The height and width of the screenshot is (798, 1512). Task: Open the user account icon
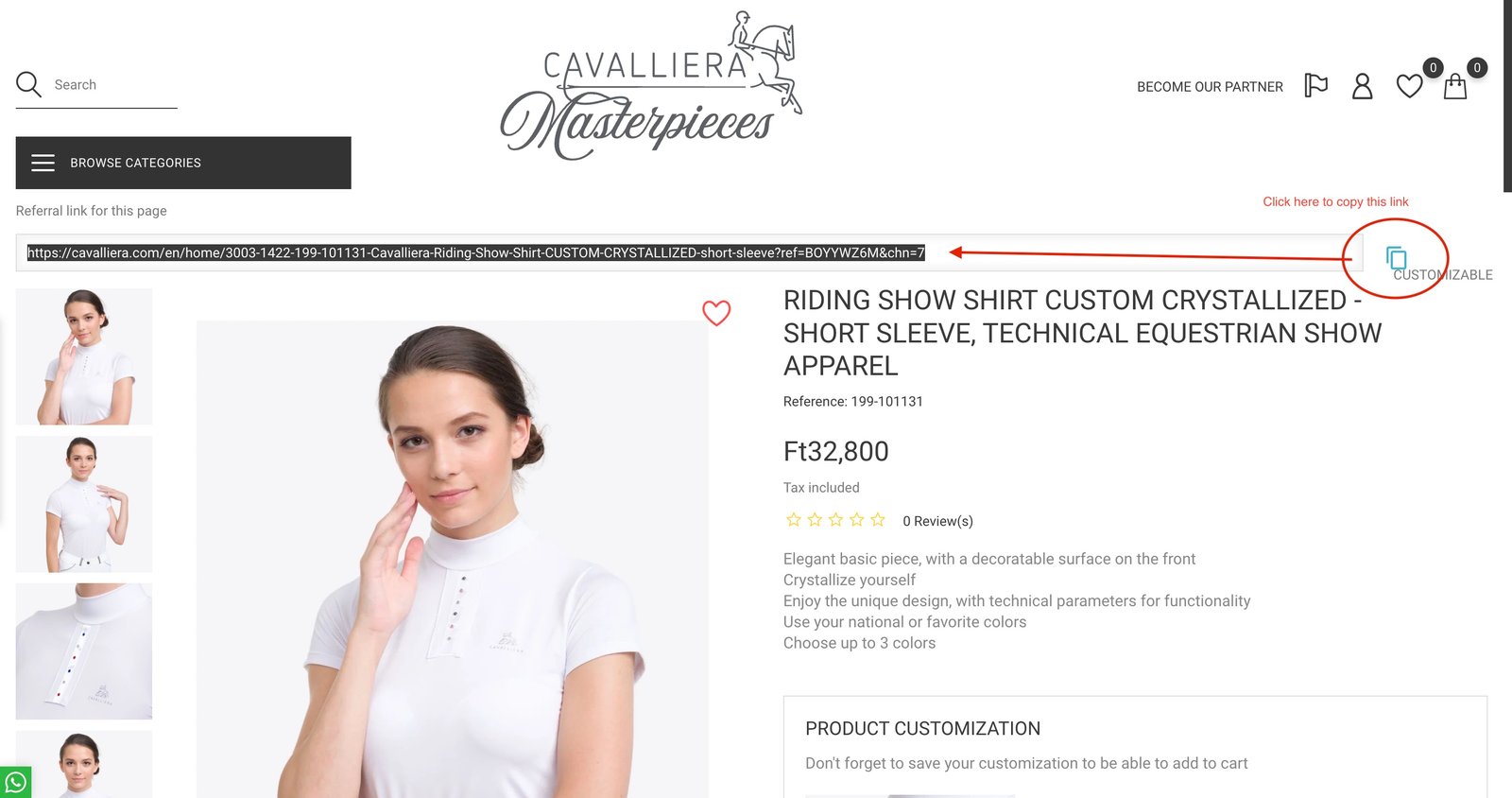click(1362, 86)
